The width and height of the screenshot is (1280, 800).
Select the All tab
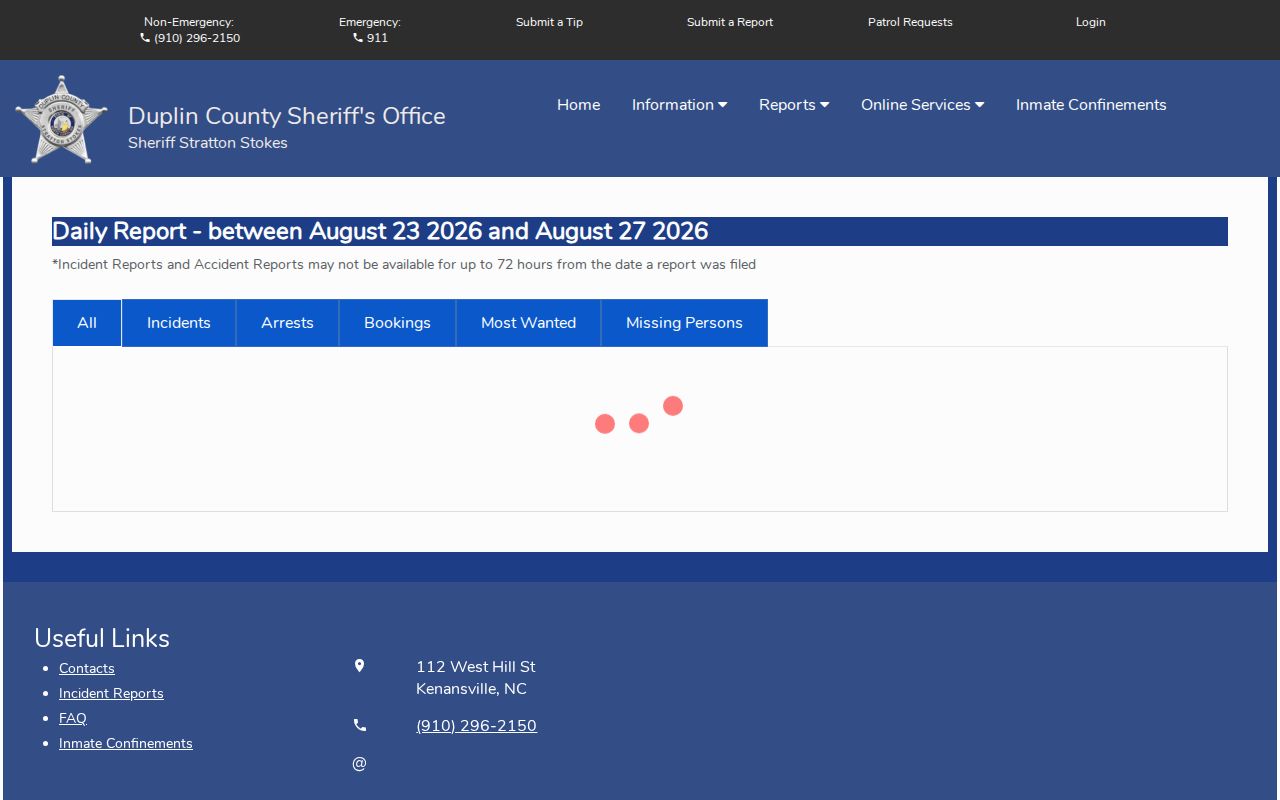pos(87,323)
